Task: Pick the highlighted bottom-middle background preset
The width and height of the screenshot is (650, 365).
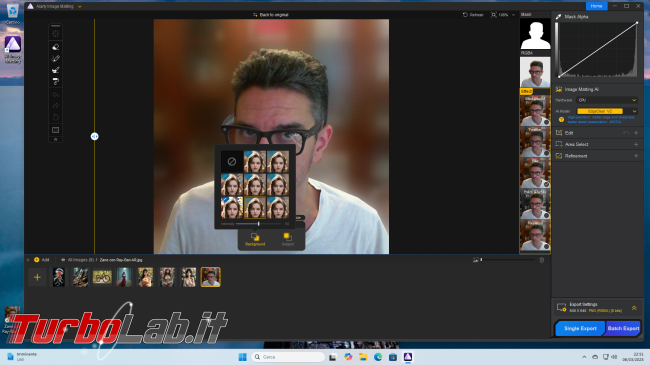Action: click(255, 207)
